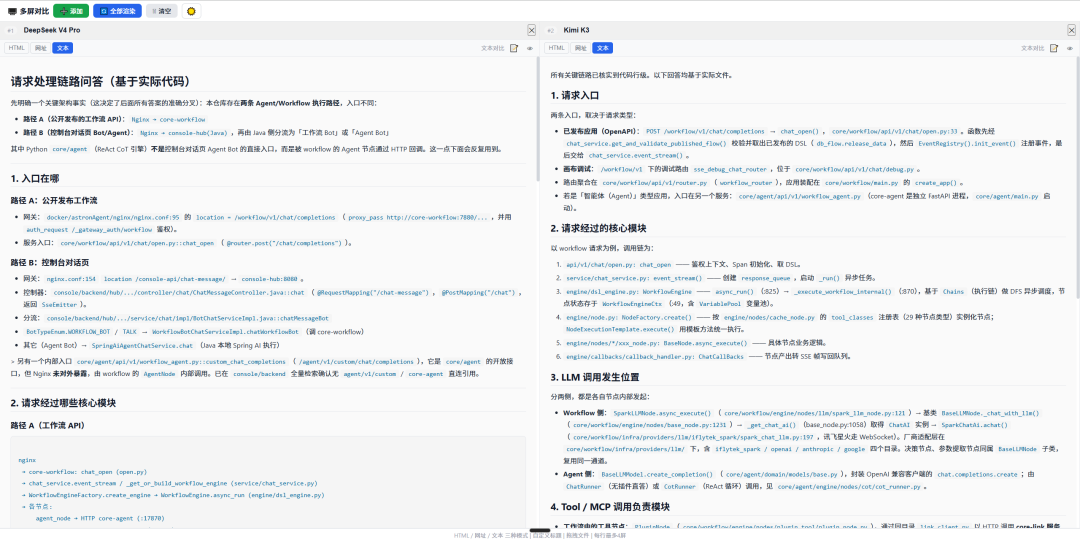Screen dimensions: 1080x541
Task: Click the DeepSeek V4 Pro panel title
Action: pos(52,30)
